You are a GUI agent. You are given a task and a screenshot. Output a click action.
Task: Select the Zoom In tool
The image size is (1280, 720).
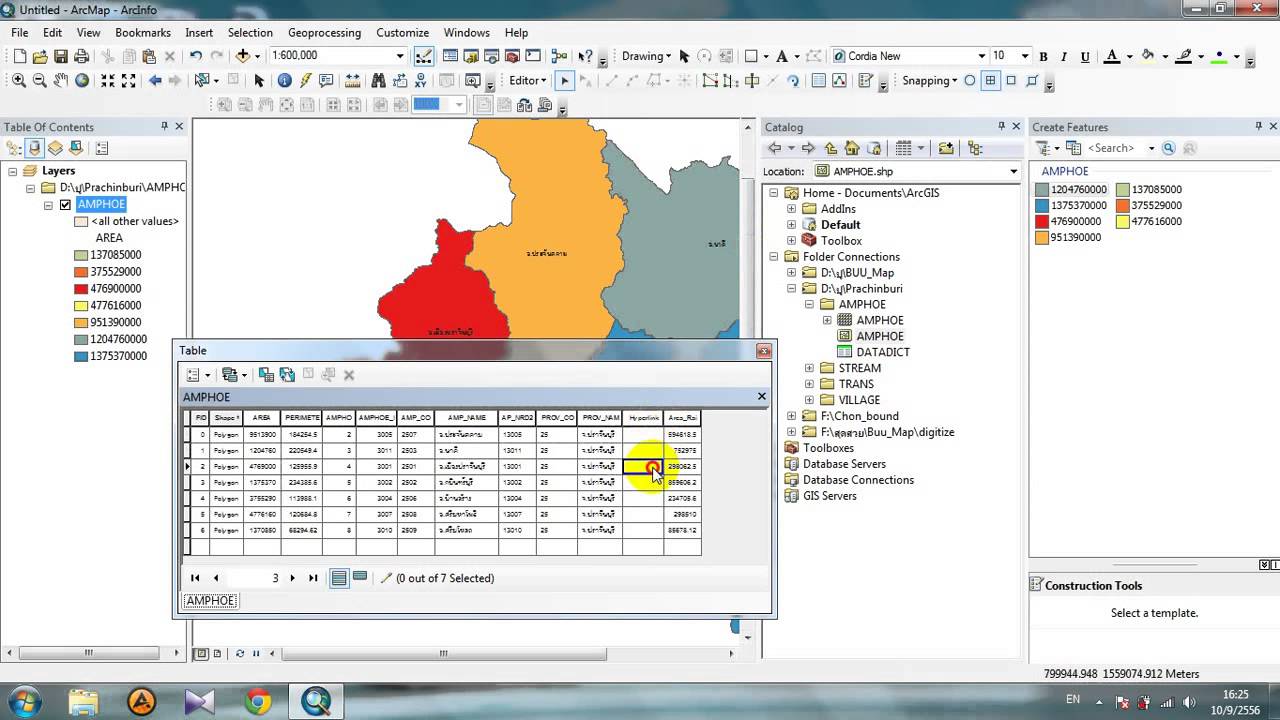pos(19,80)
